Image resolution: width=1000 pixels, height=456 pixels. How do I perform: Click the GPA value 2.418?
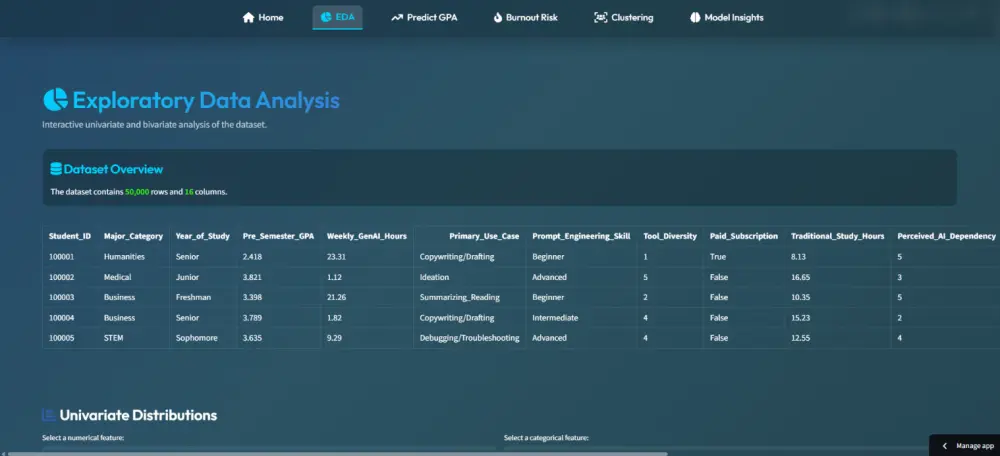(x=278, y=256)
